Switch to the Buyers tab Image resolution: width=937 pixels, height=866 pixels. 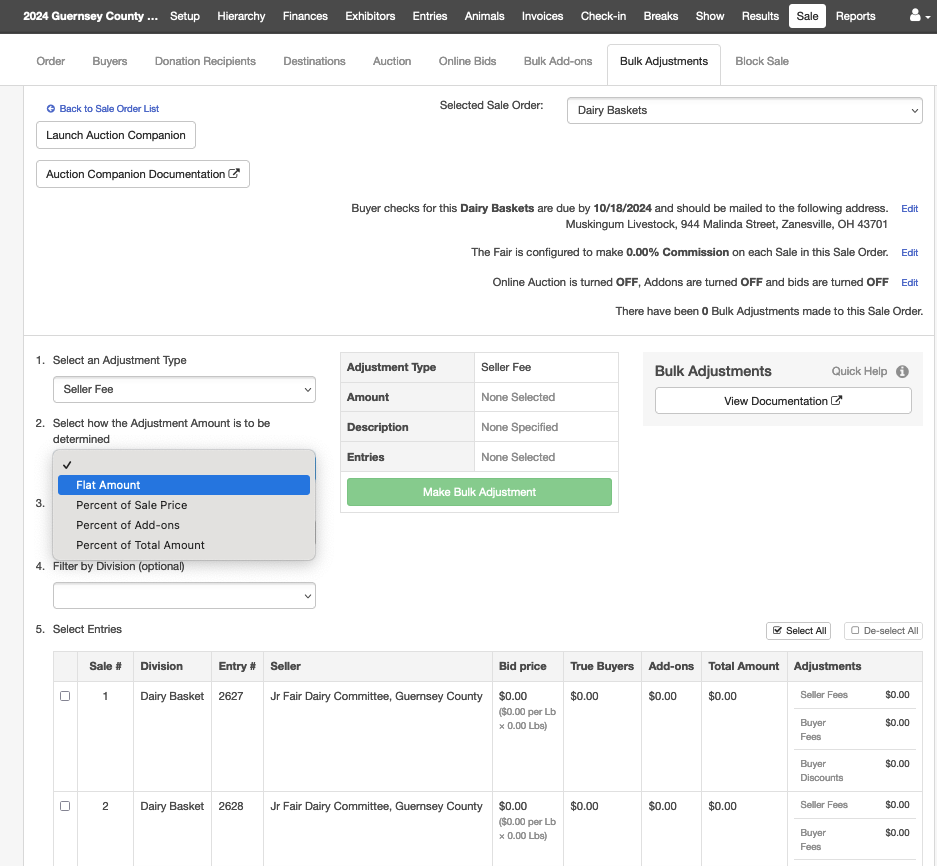(110, 61)
